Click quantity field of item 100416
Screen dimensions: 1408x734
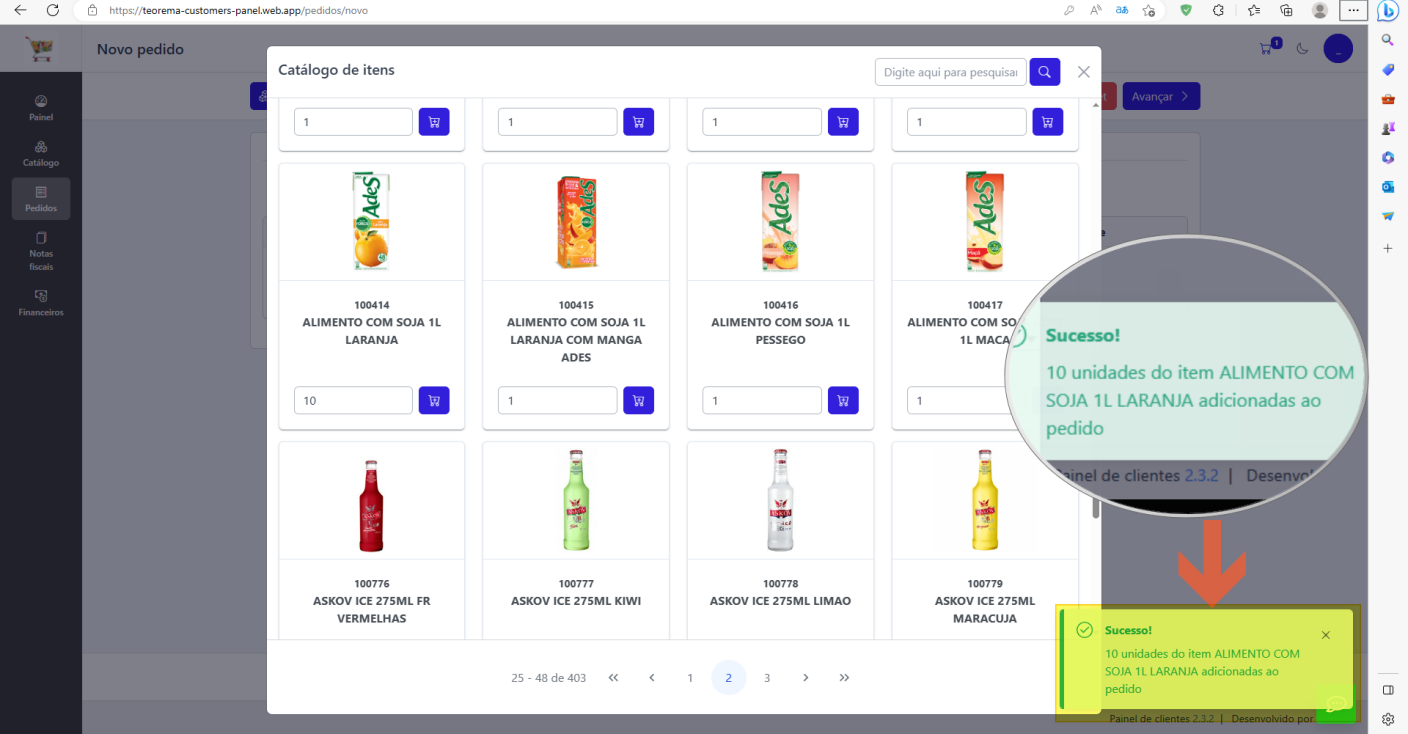[x=762, y=400]
